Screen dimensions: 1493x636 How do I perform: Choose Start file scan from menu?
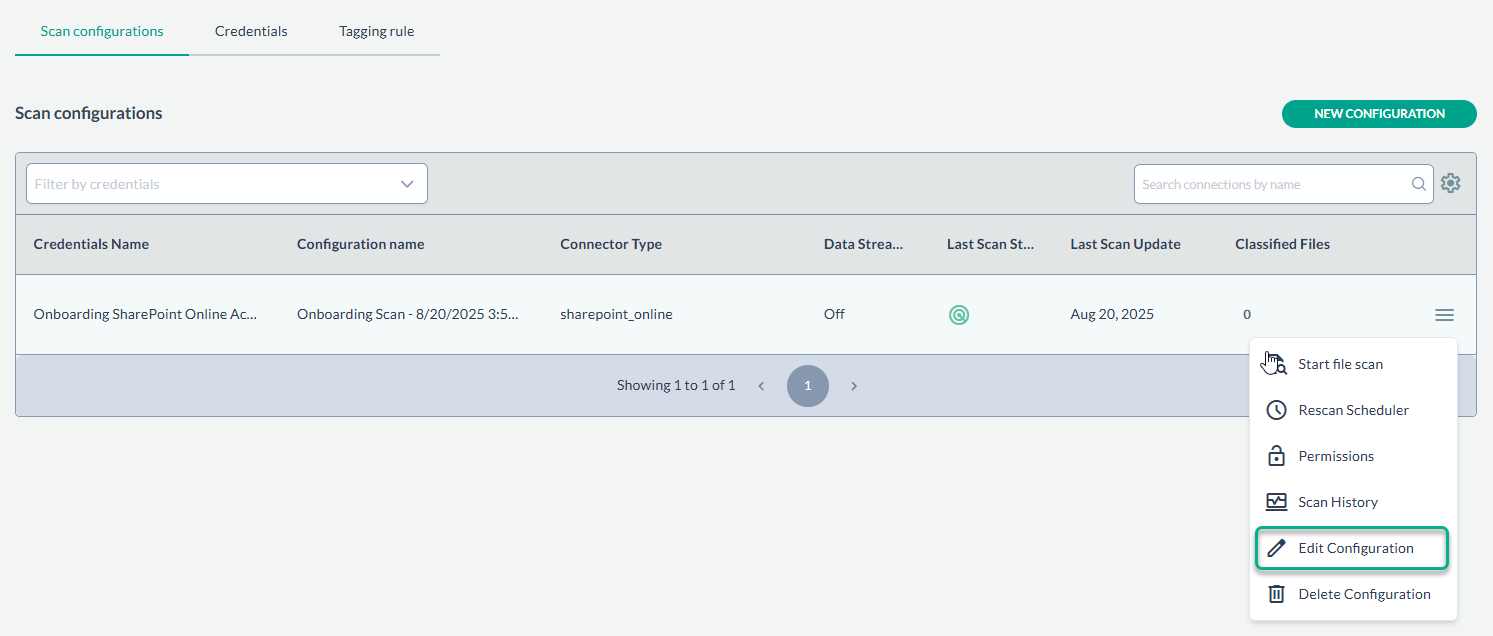1340,364
